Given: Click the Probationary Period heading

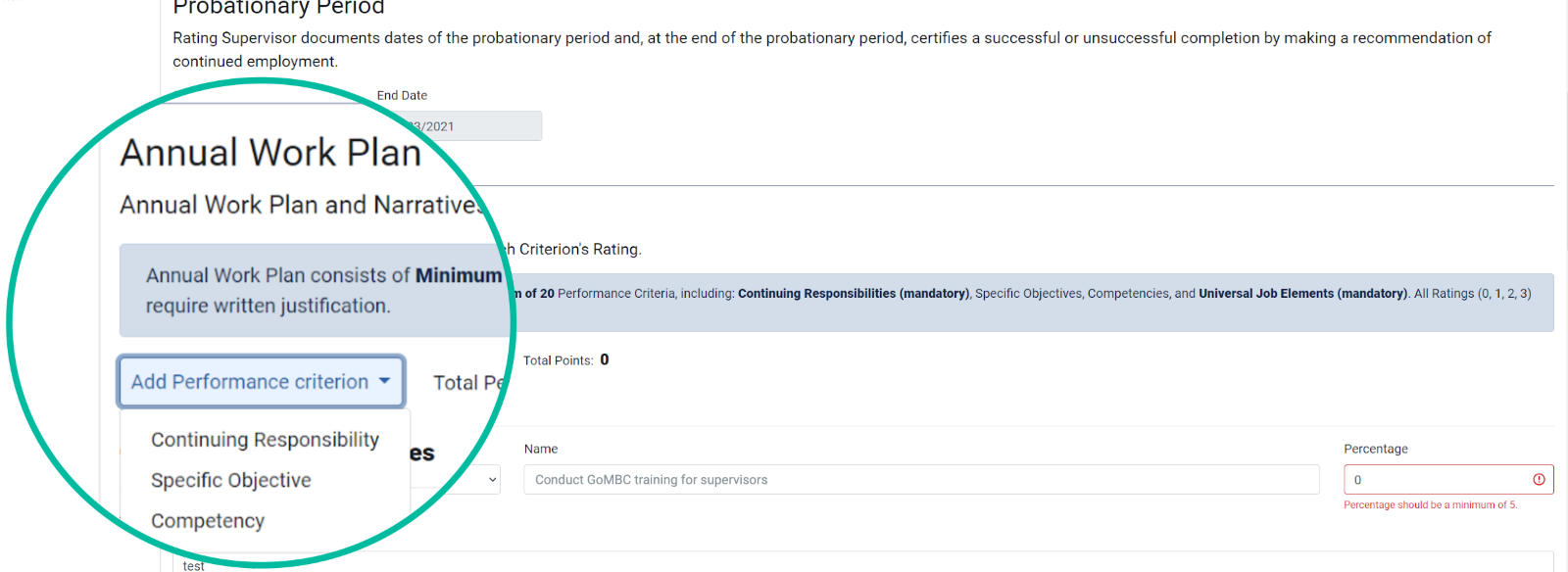Looking at the screenshot, I should (x=278, y=8).
